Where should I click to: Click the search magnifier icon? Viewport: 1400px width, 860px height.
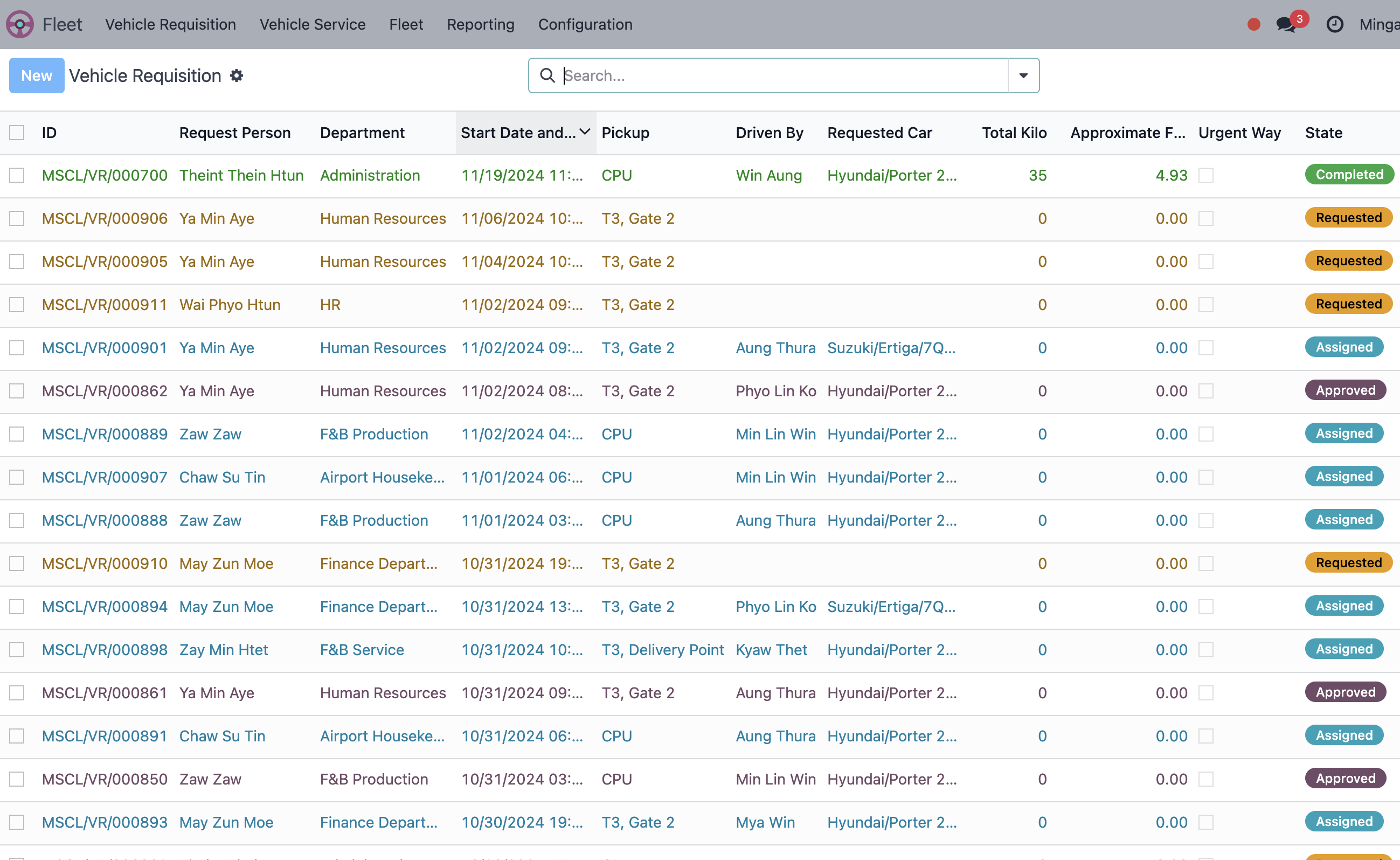(x=547, y=75)
